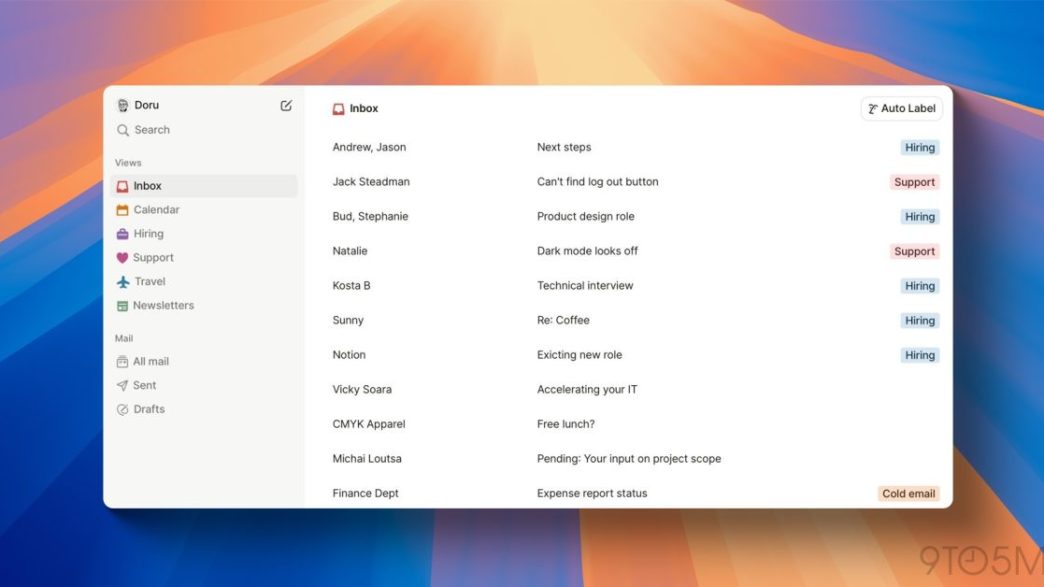
Task: Select the Inbox view in sidebar
Action: 147,186
